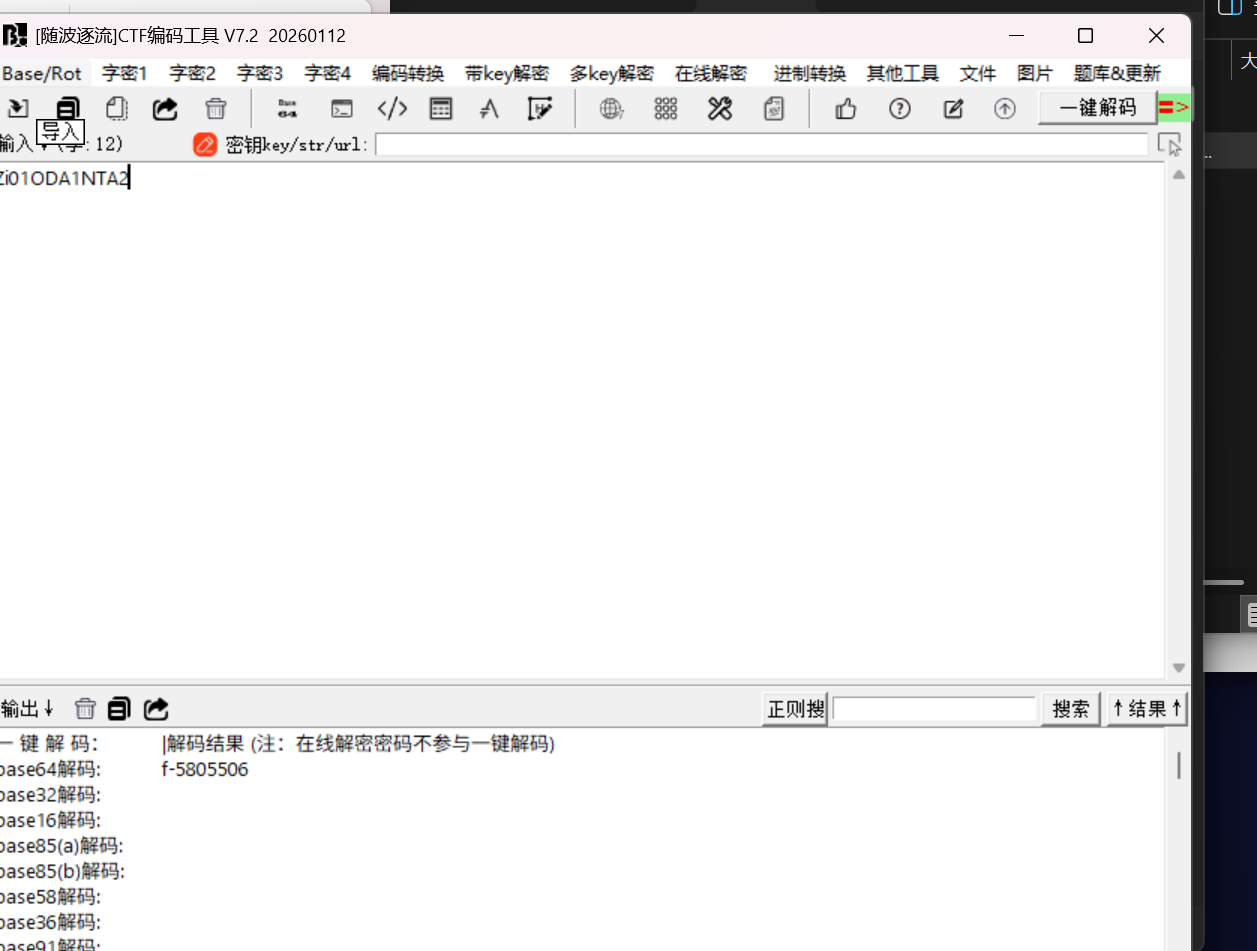Screen dimensions: 1257x951
Task: Click the 正则搜 button
Action: [x=795, y=709]
